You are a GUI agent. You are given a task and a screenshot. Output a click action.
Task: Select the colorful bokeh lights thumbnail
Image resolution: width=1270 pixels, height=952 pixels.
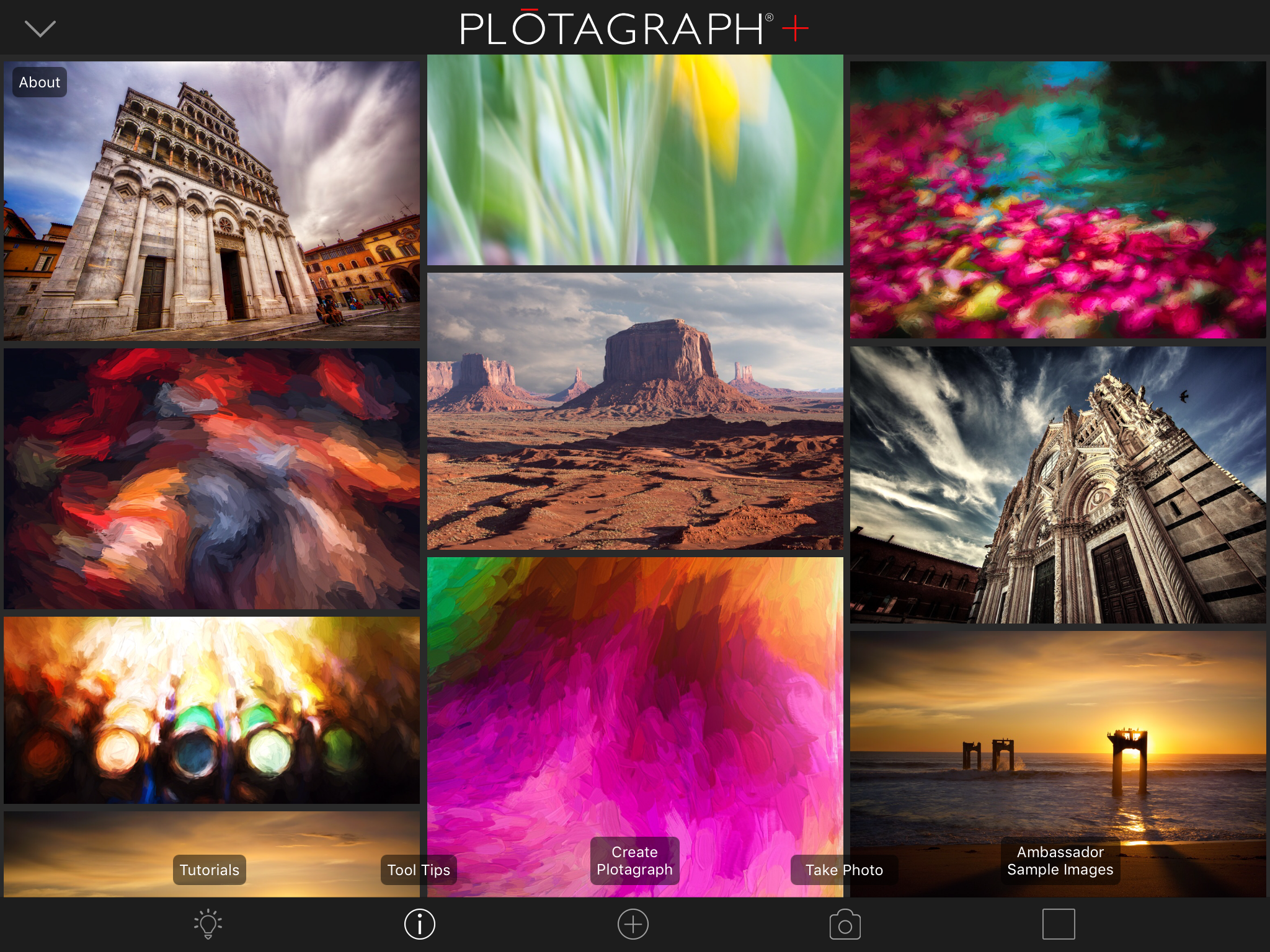pos(212,710)
